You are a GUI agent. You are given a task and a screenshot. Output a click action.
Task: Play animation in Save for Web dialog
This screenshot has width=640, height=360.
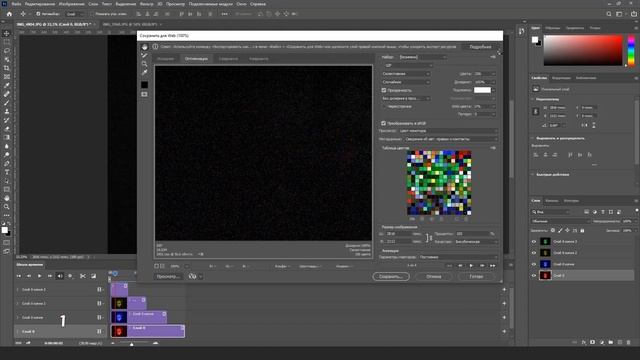point(471,266)
